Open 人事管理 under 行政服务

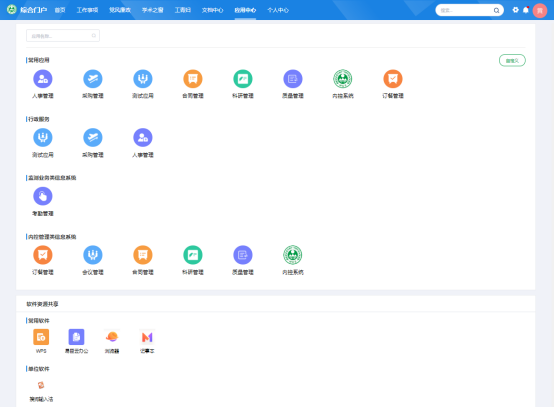(x=143, y=137)
